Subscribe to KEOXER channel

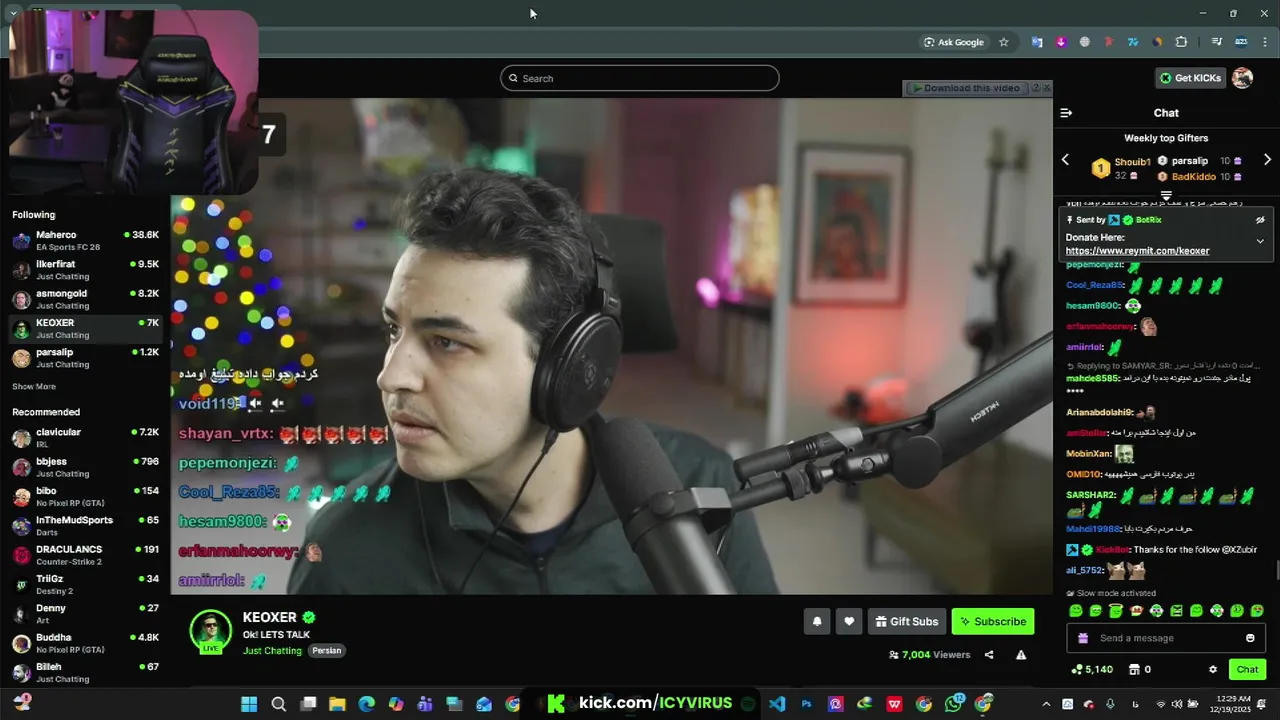993,621
